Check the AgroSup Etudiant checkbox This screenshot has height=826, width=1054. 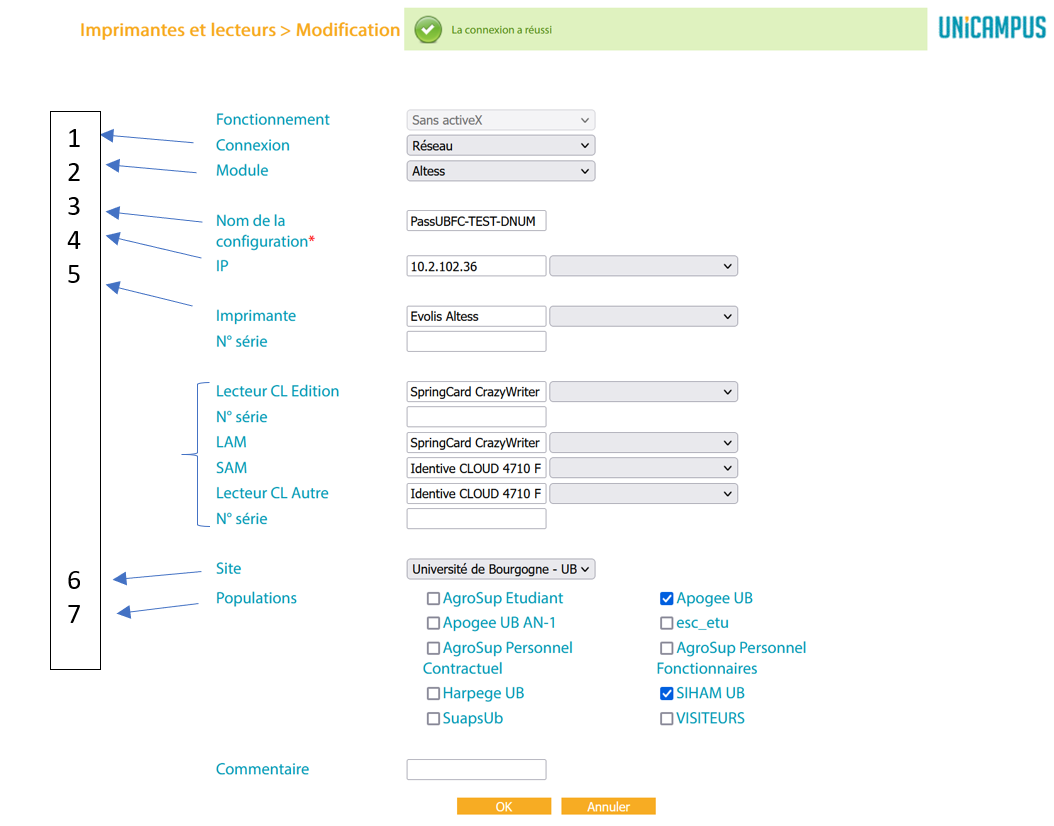(434, 598)
